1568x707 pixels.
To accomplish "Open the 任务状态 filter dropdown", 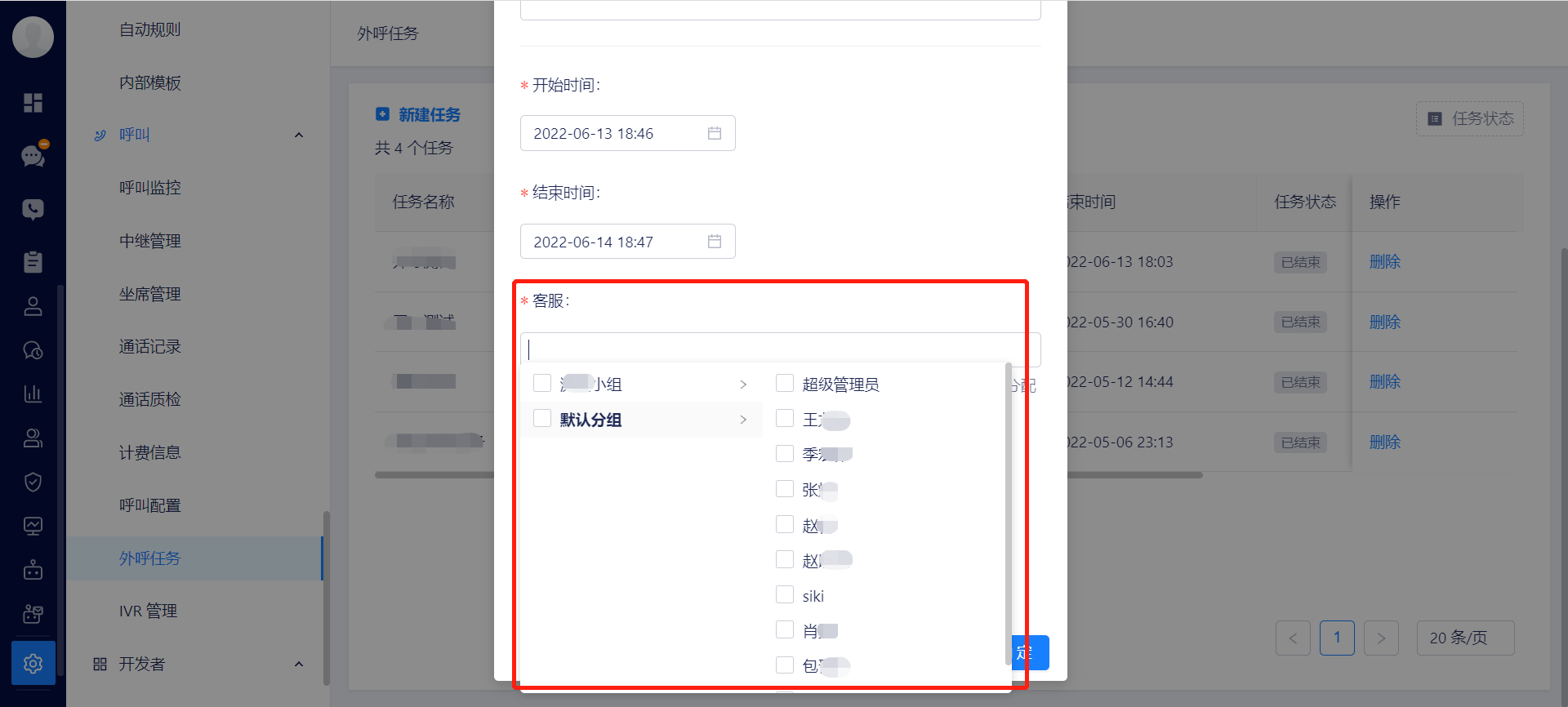I will (x=1469, y=119).
